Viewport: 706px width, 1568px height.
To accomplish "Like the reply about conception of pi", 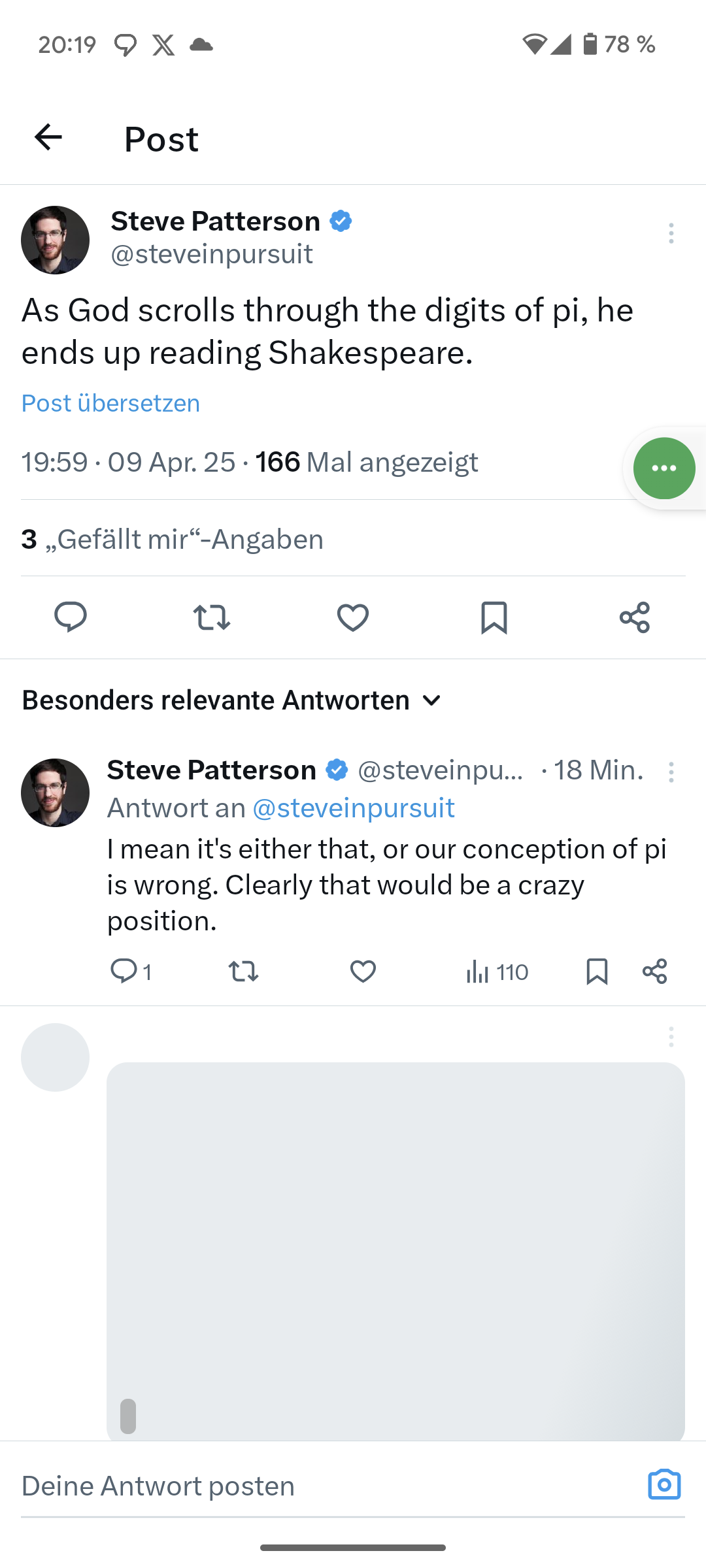I will (363, 972).
